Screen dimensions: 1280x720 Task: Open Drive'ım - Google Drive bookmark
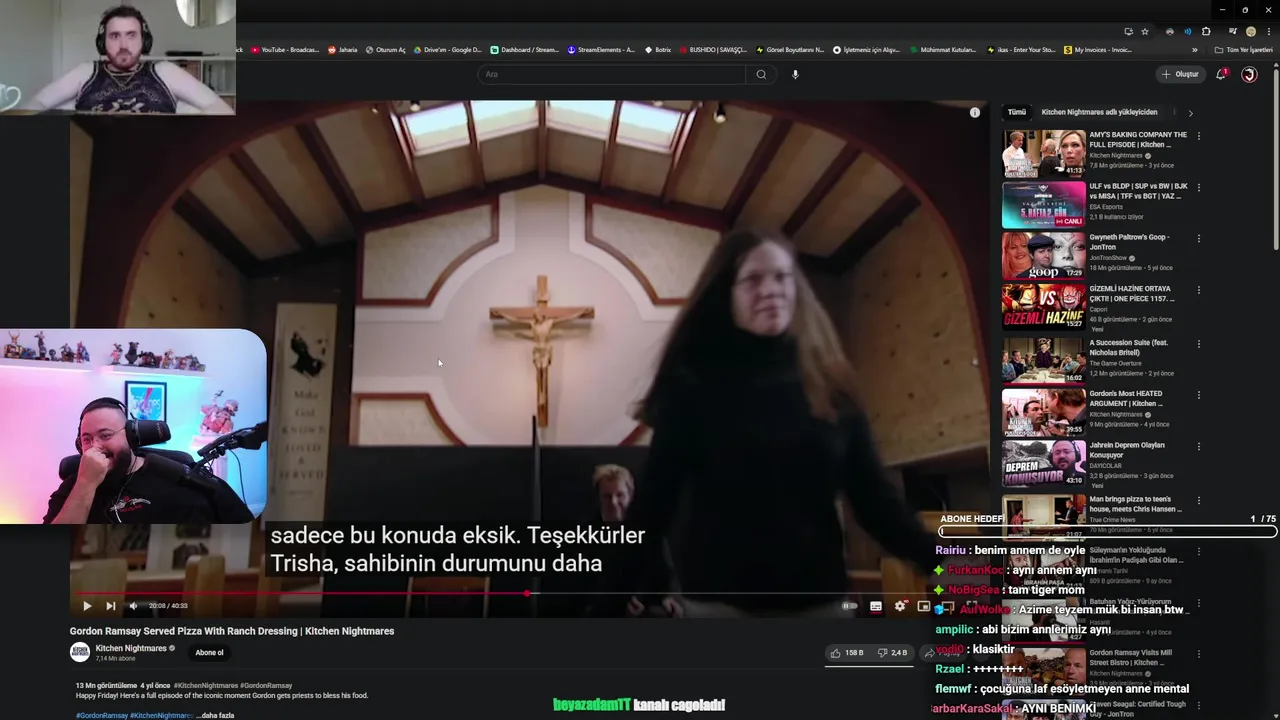[447, 50]
